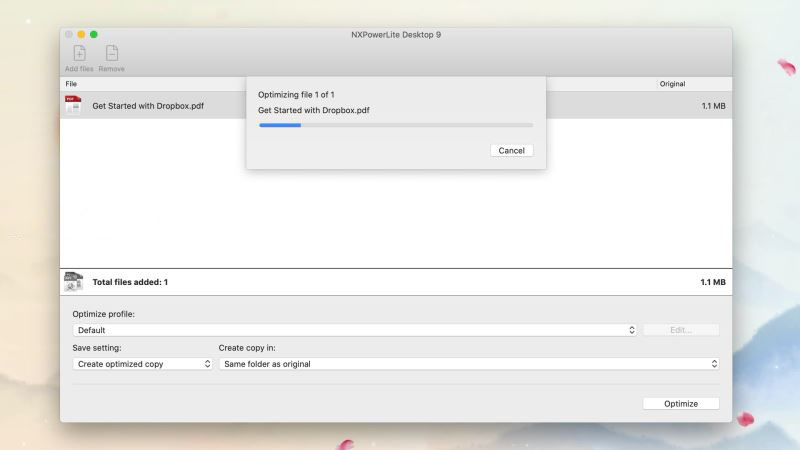The width and height of the screenshot is (800, 450).
Task: Click the Remove toolbar icon
Action: click(x=112, y=53)
